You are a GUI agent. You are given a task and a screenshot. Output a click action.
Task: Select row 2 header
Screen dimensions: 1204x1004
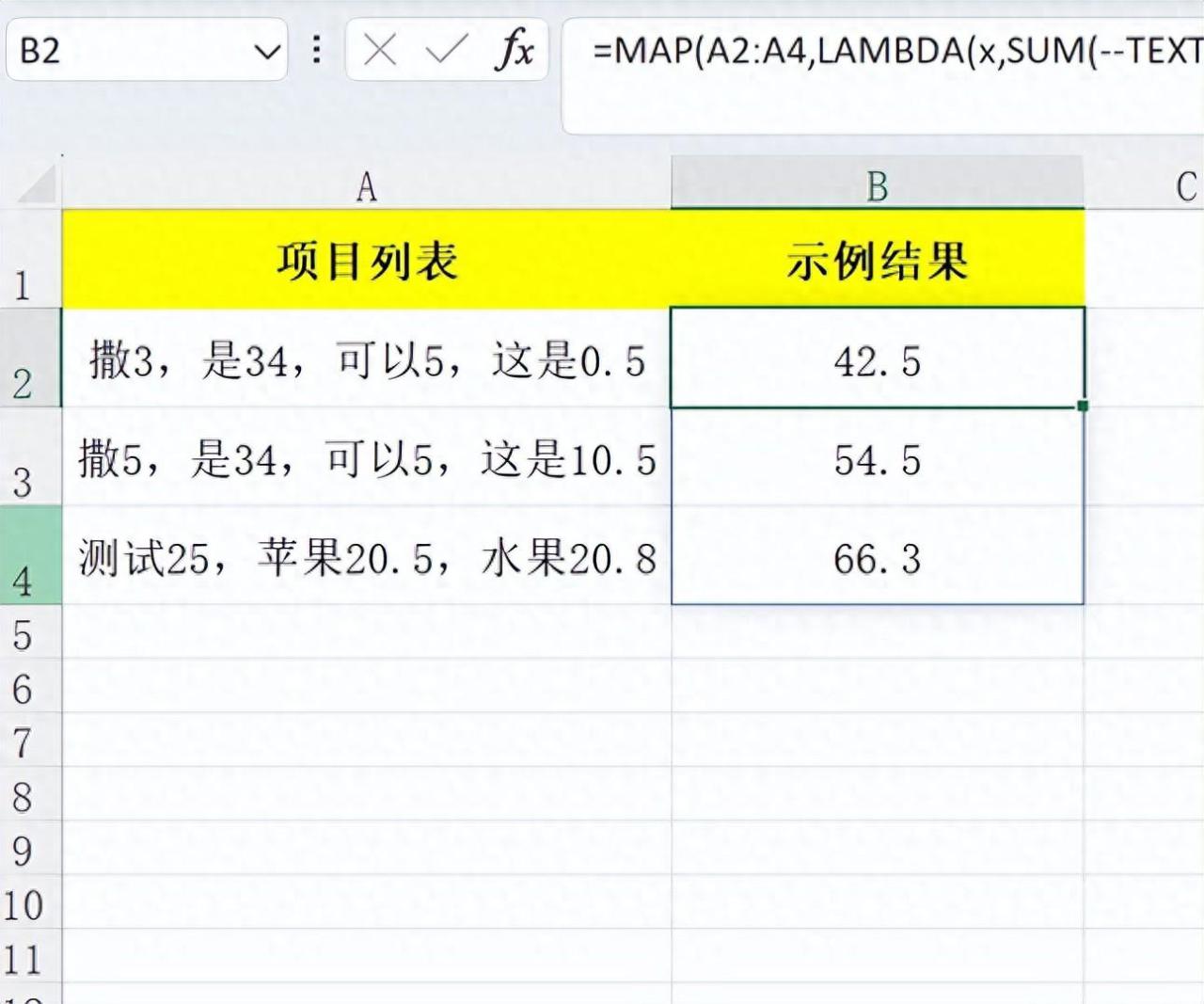pos(30,358)
